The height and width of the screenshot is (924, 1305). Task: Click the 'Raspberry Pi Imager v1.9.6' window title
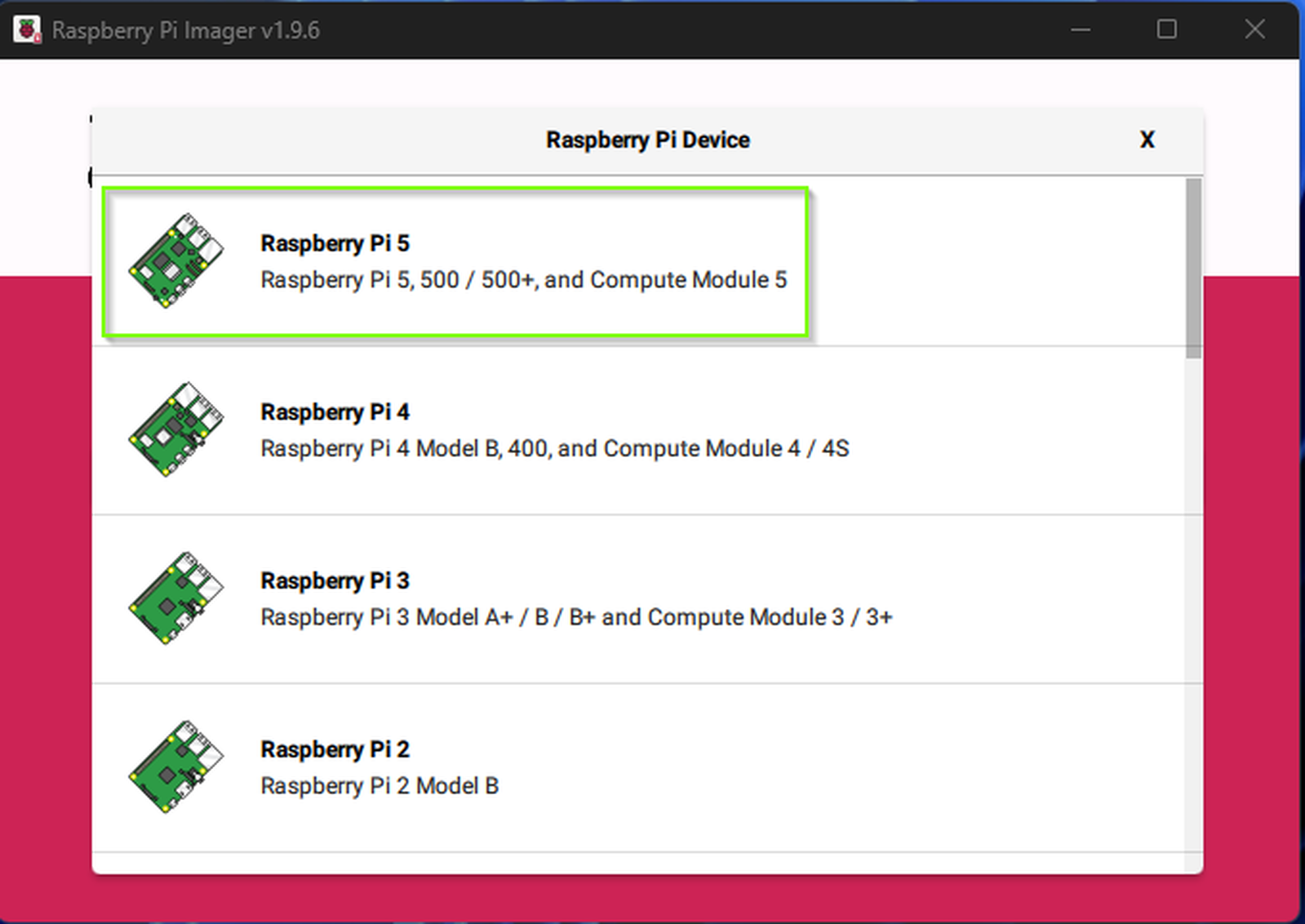(185, 30)
